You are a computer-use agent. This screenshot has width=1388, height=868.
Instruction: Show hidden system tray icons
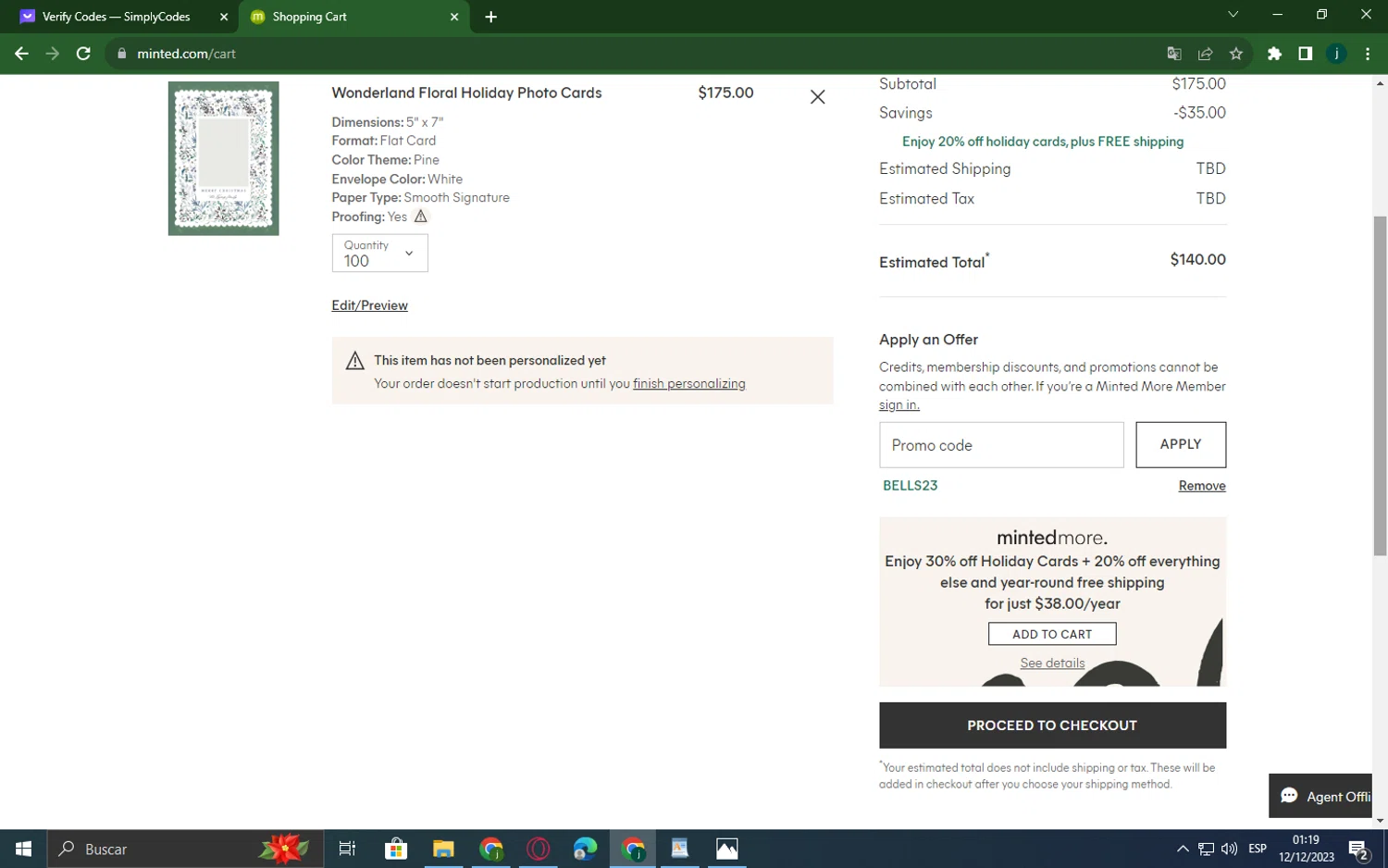pyautogui.click(x=1183, y=849)
